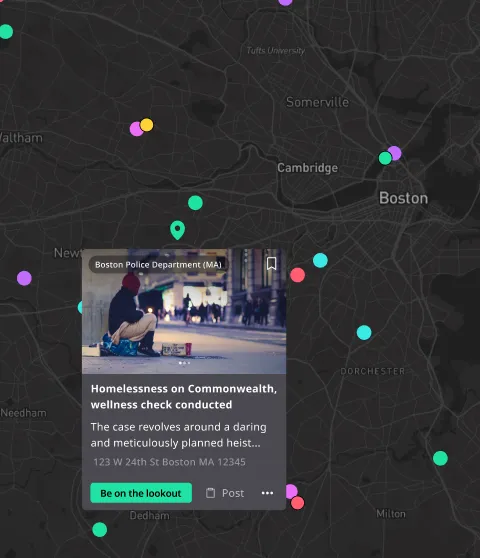The image size is (480, 558).
Task: Click the Boston city label
Action: pyautogui.click(x=403, y=198)
